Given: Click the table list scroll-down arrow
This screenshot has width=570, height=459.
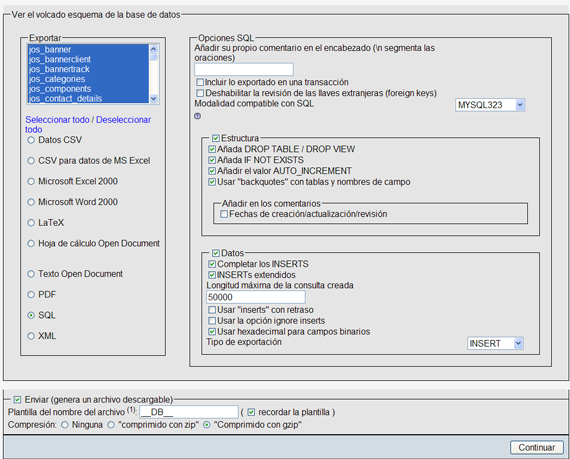Looking at the screenshot, I should pyautogui.click(x=153, y=98).
